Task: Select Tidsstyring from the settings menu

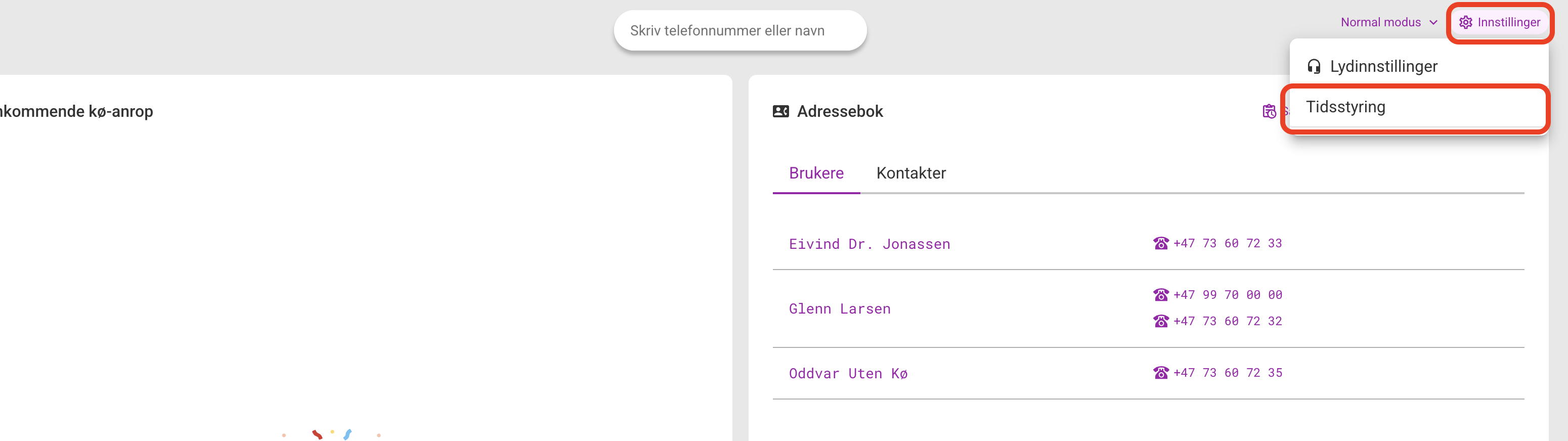Action: 1344,107
